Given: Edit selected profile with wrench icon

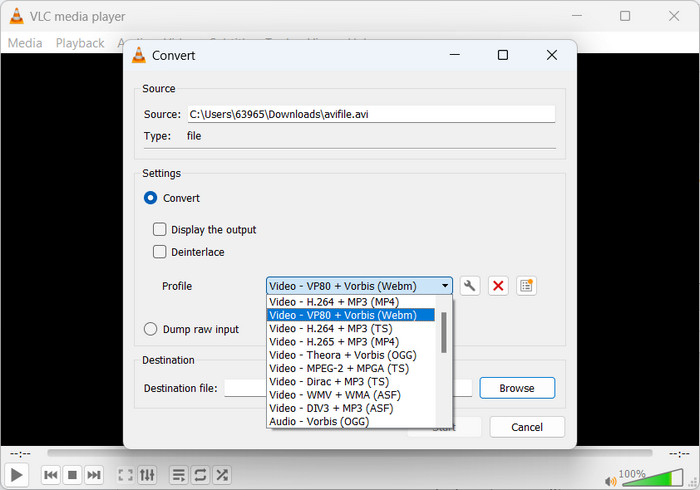Looking at the screenshot, I should [470, 286].
